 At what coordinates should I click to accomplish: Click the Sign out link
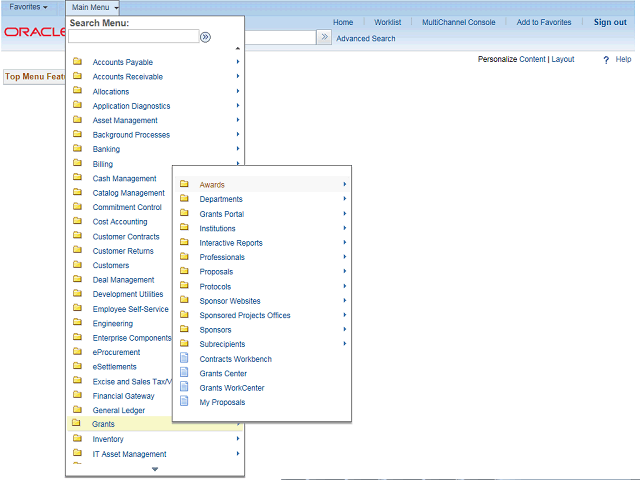pos(609,22)
